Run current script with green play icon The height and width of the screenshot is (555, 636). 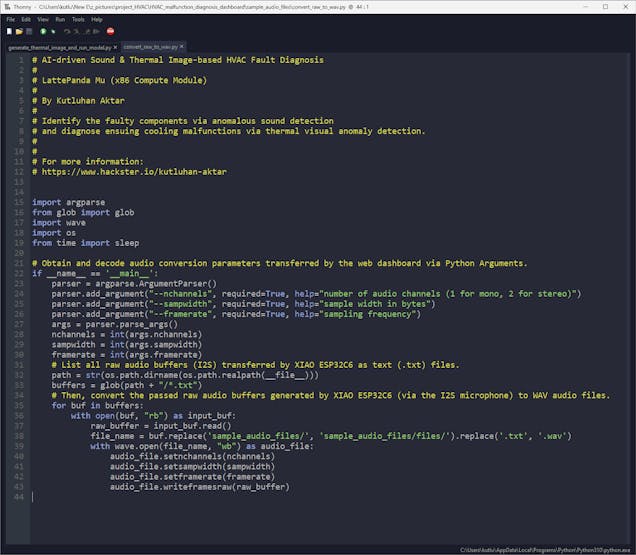42,31
